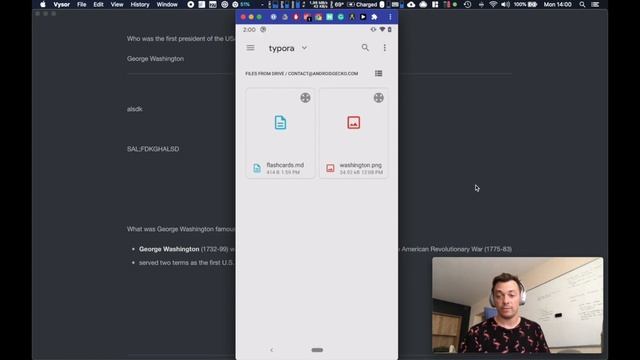Click the Vysor puzzle piece extensions icon
640x360 pixels.
(374, 17)
